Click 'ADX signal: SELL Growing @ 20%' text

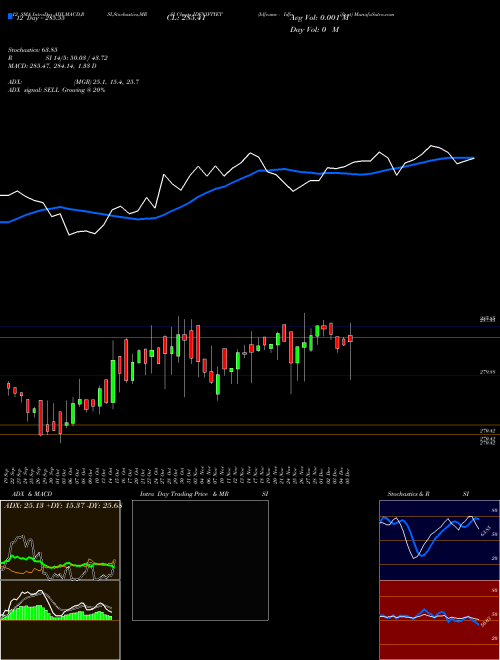(x=56, y=90)
